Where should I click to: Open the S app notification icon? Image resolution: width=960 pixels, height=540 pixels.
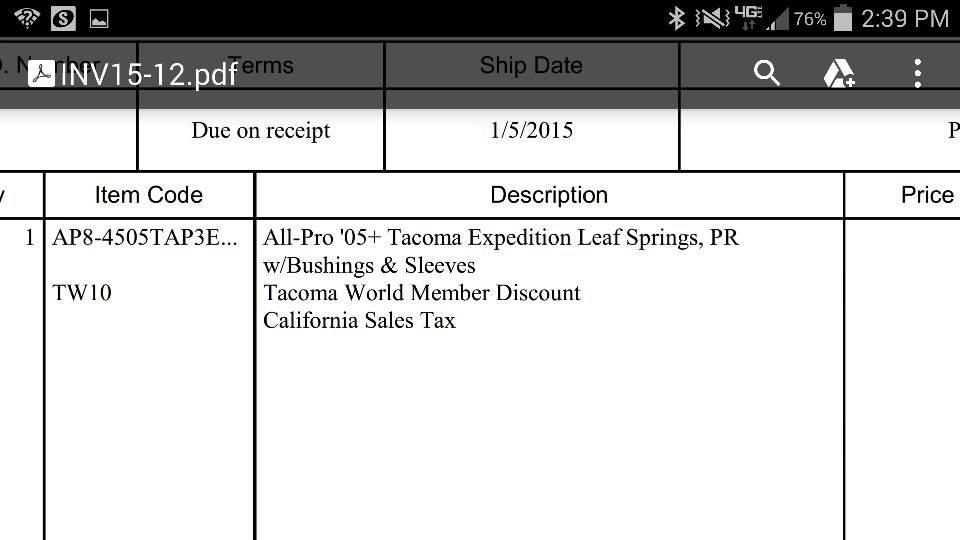63,18
